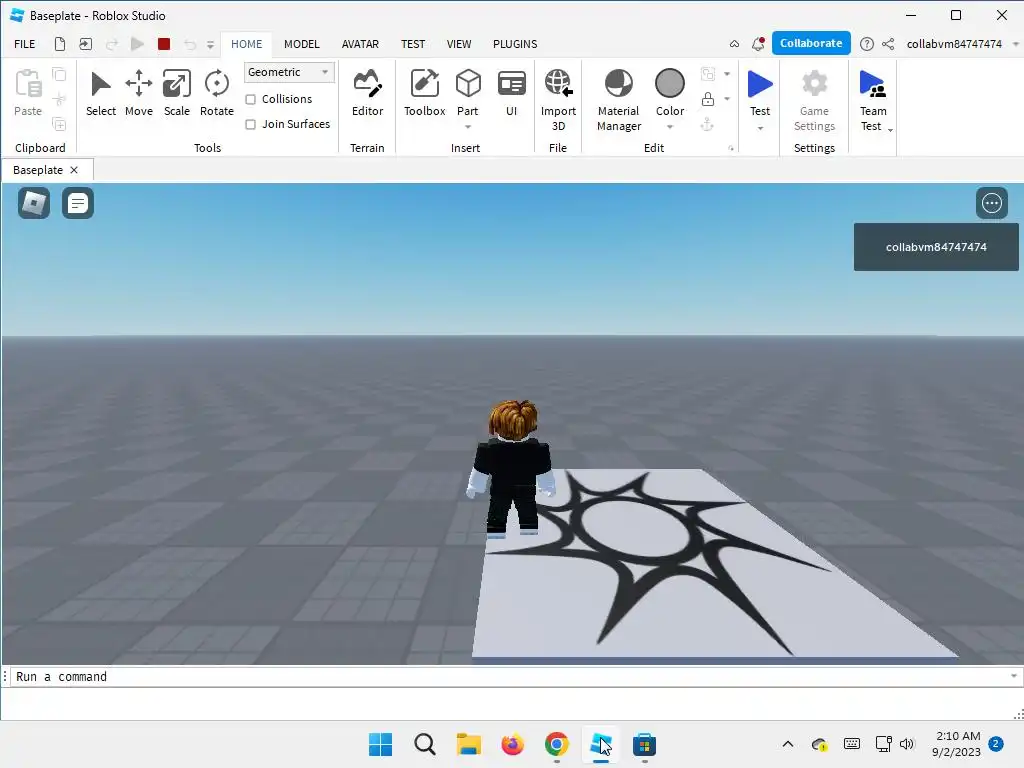1024x768 pixels.
Task: Open the Windows Start menu
Action: click(x=380, y=744)
